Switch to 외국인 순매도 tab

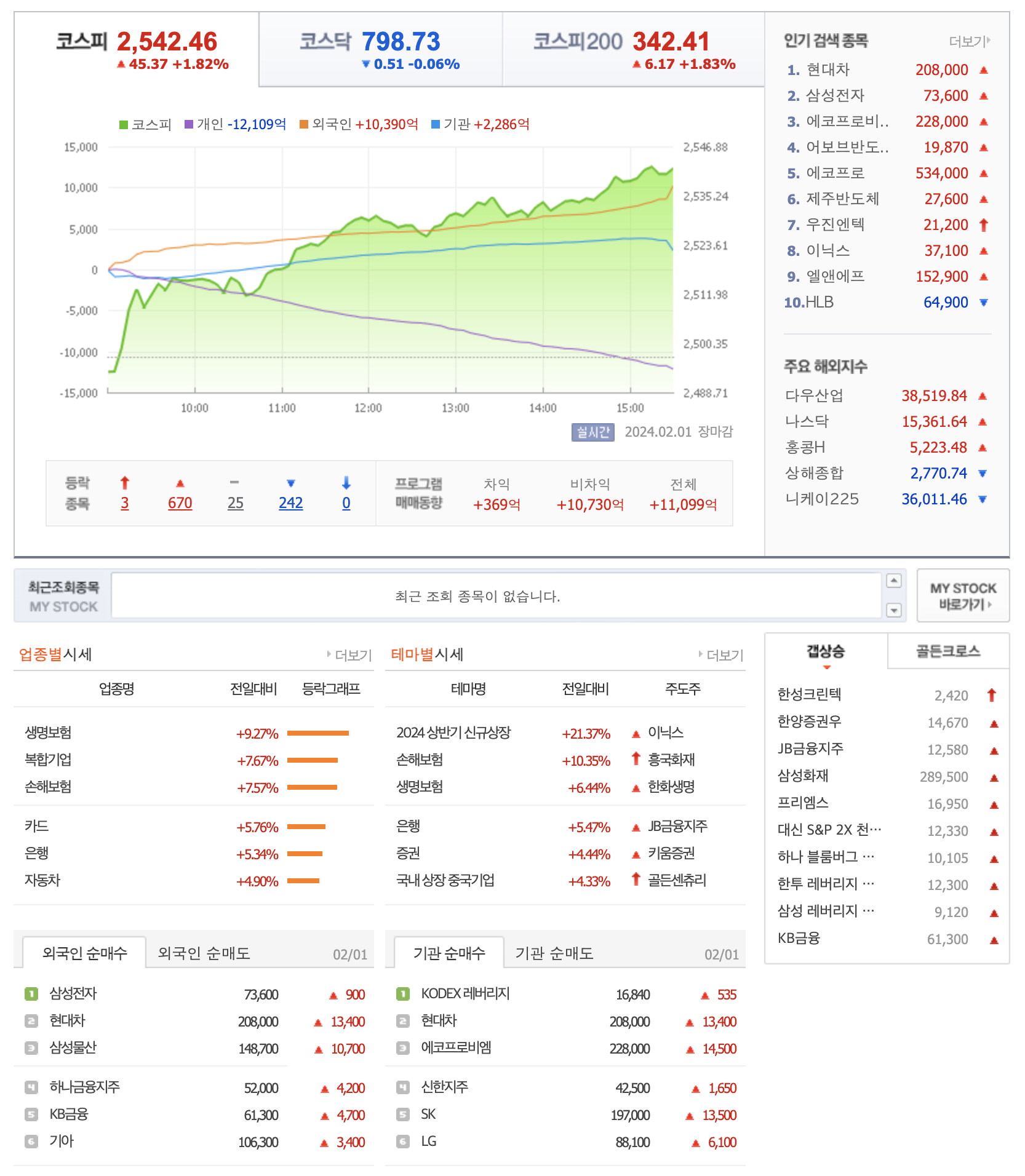(204, 953)
